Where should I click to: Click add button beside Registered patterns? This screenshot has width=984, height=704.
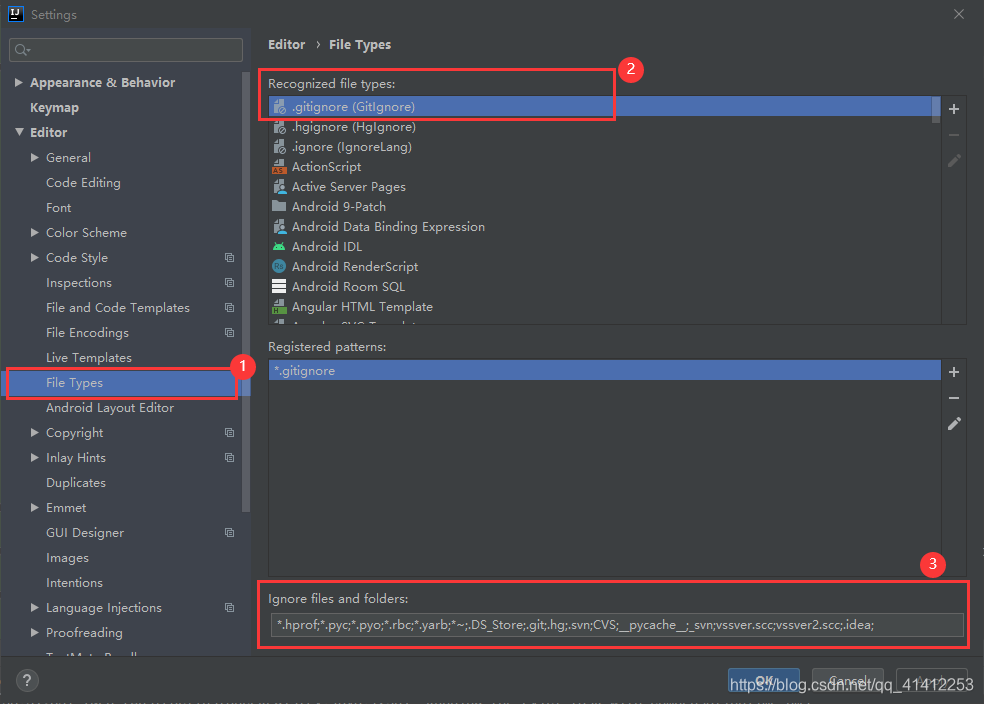954,372
